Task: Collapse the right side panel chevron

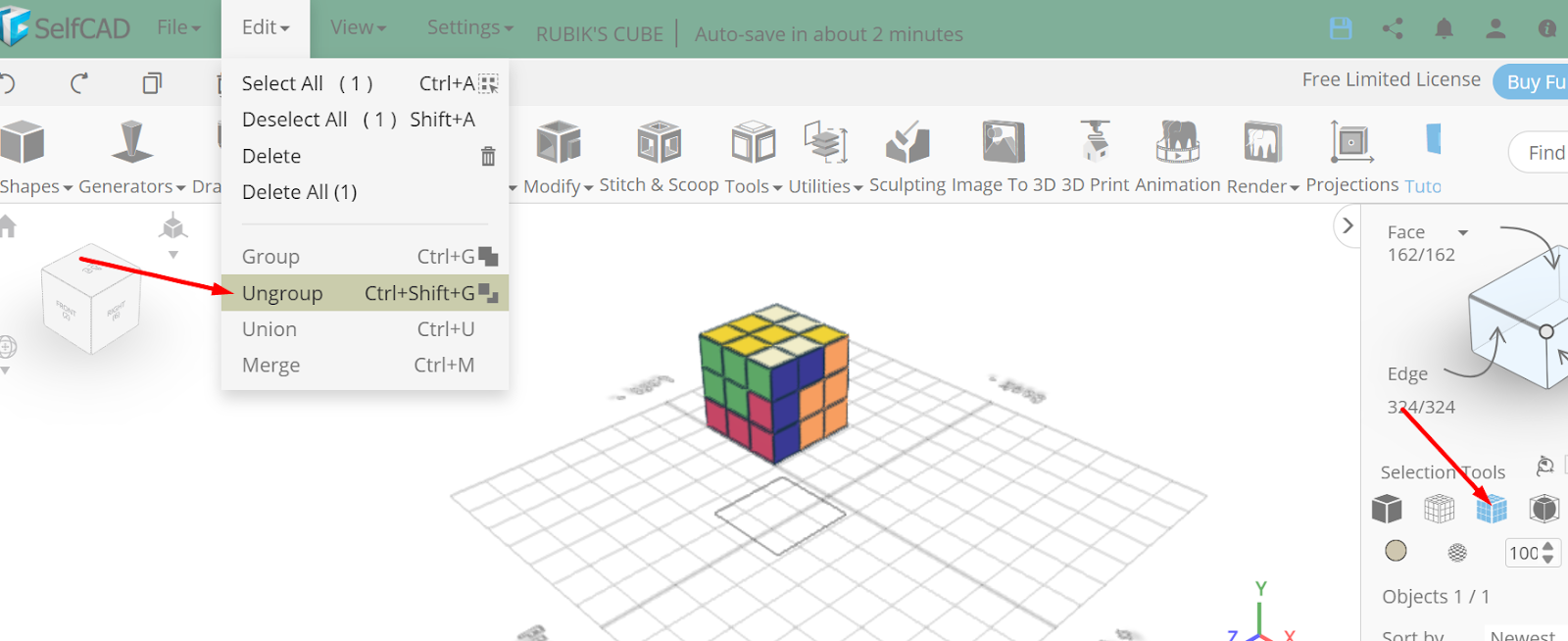Action: (x=1347, y=225)
